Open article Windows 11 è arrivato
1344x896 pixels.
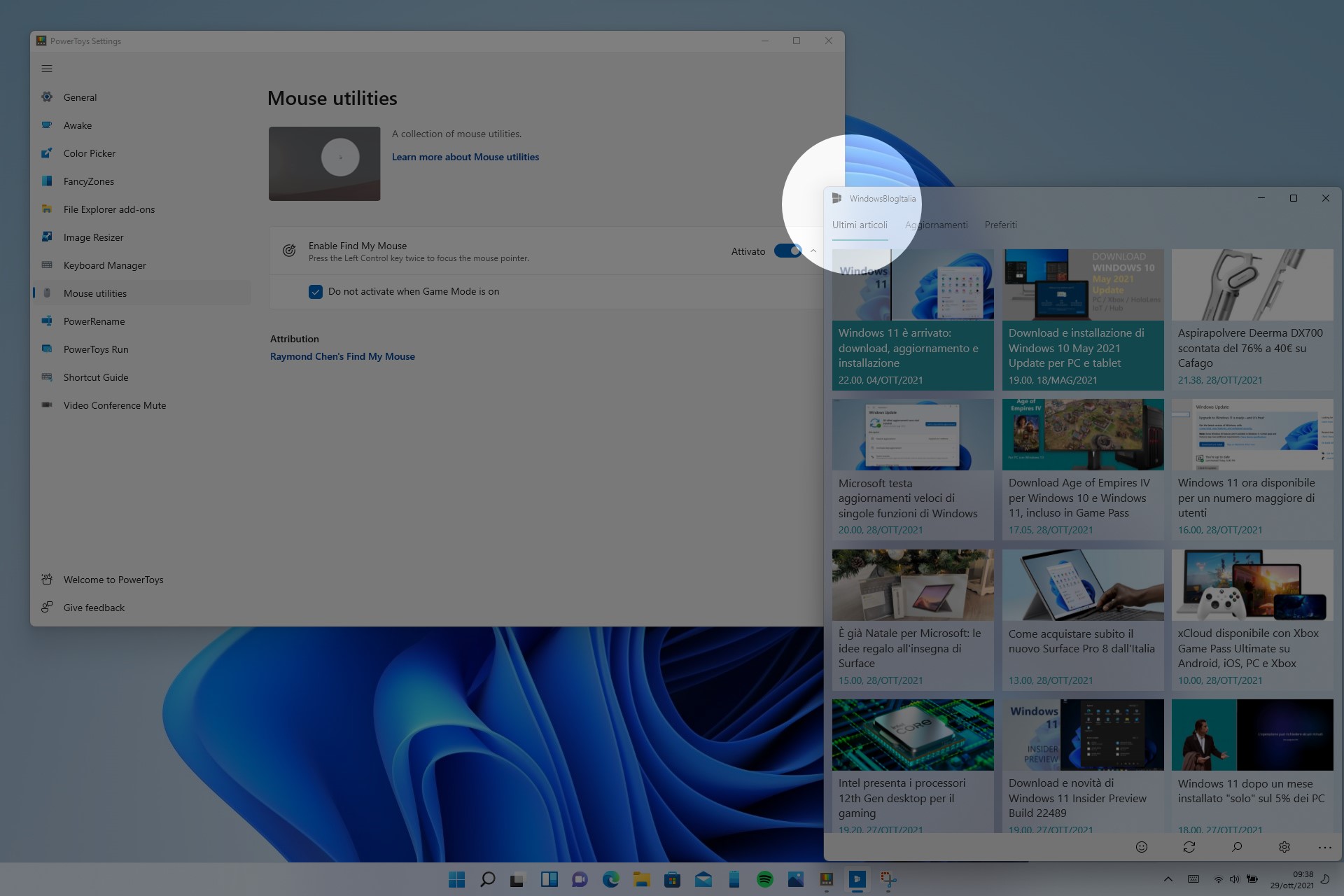coord(913,320)
